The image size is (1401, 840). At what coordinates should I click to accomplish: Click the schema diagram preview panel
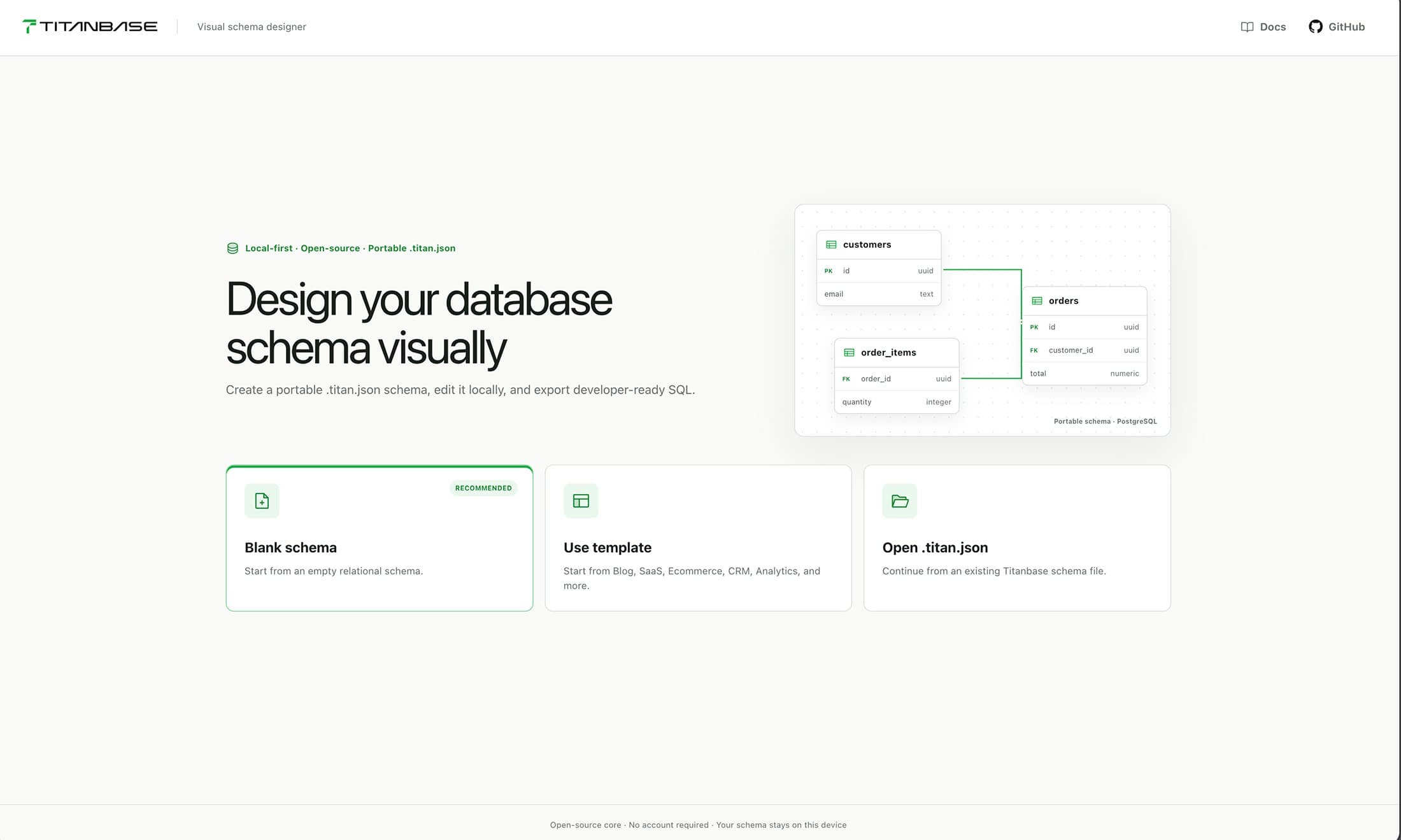tap(983, 320)
